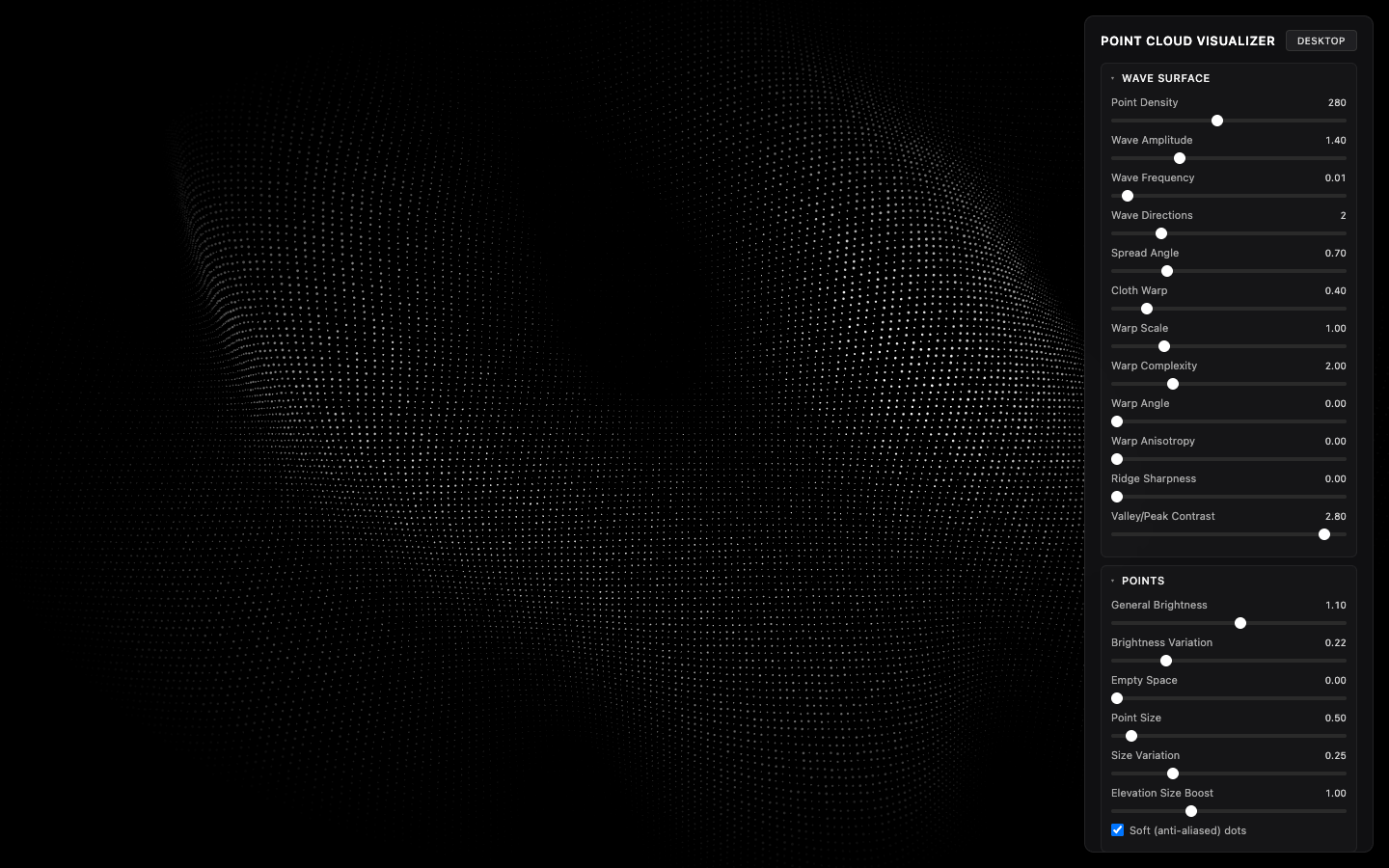Click the Elevation Size Boost slider handle
The image size is (1389, 868).
click(1191, 811)
